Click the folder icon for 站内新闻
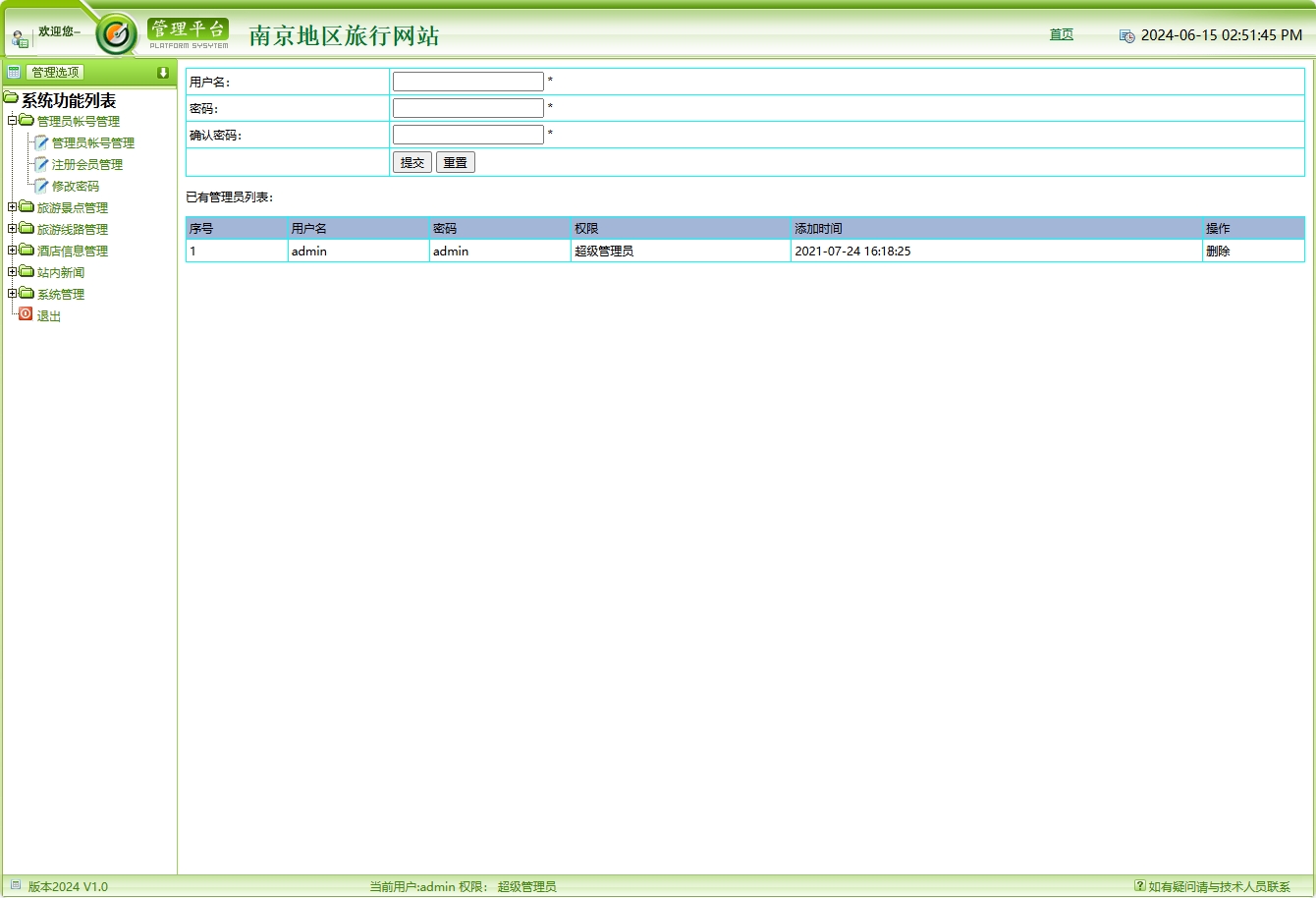 tap(27, 272)
